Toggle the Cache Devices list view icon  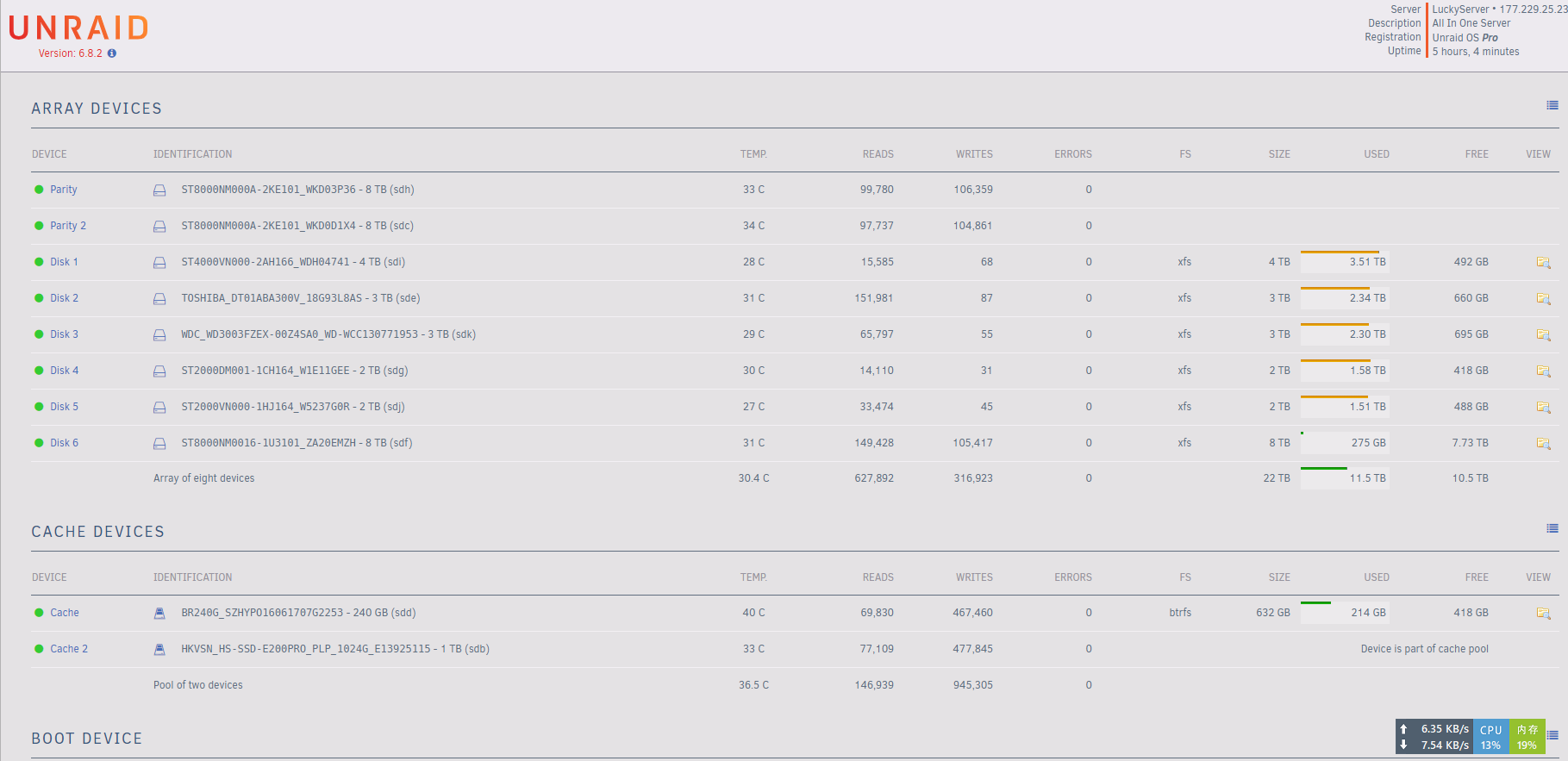[x=1552, y=529]
